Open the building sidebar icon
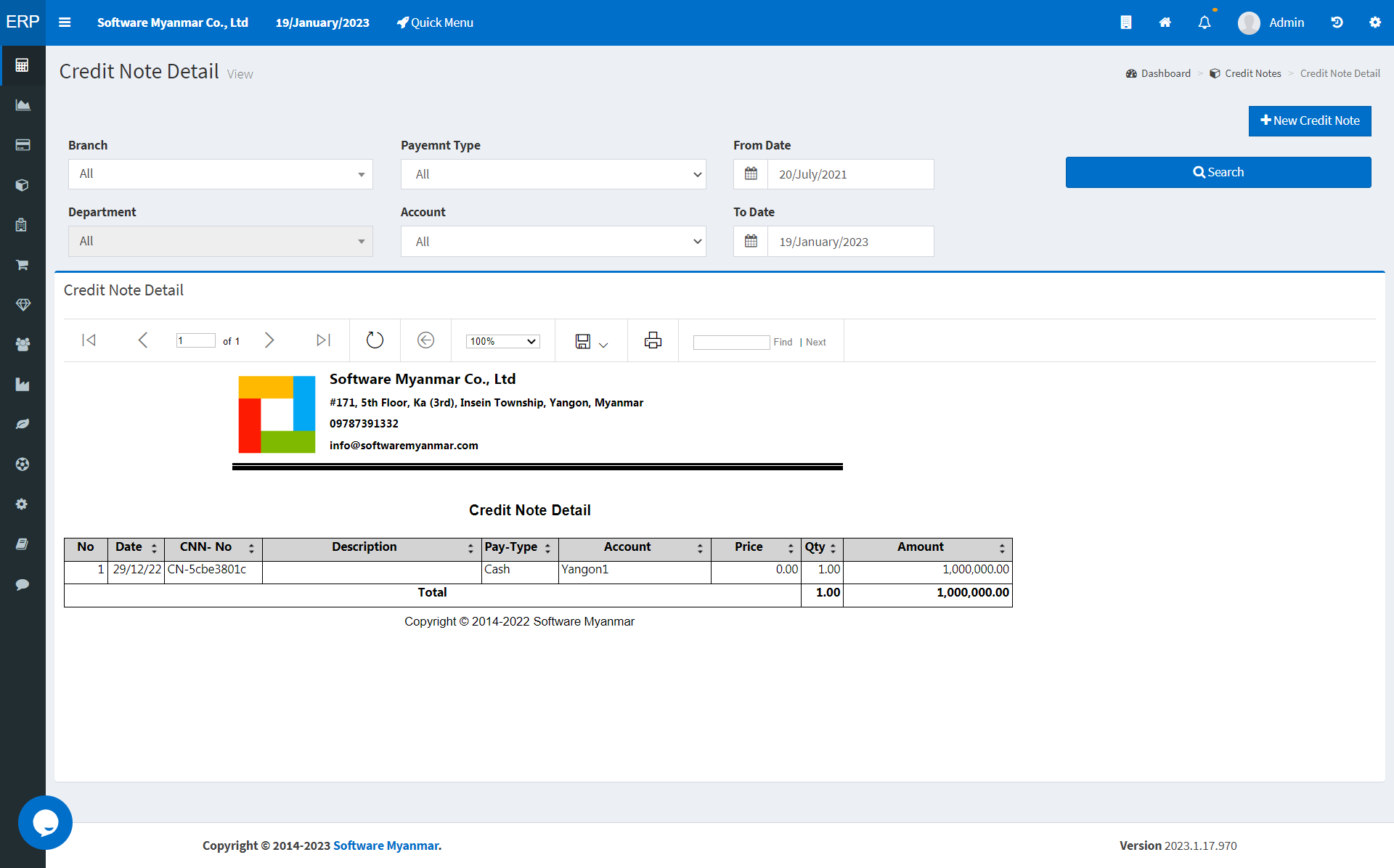 tap(23, 225)
